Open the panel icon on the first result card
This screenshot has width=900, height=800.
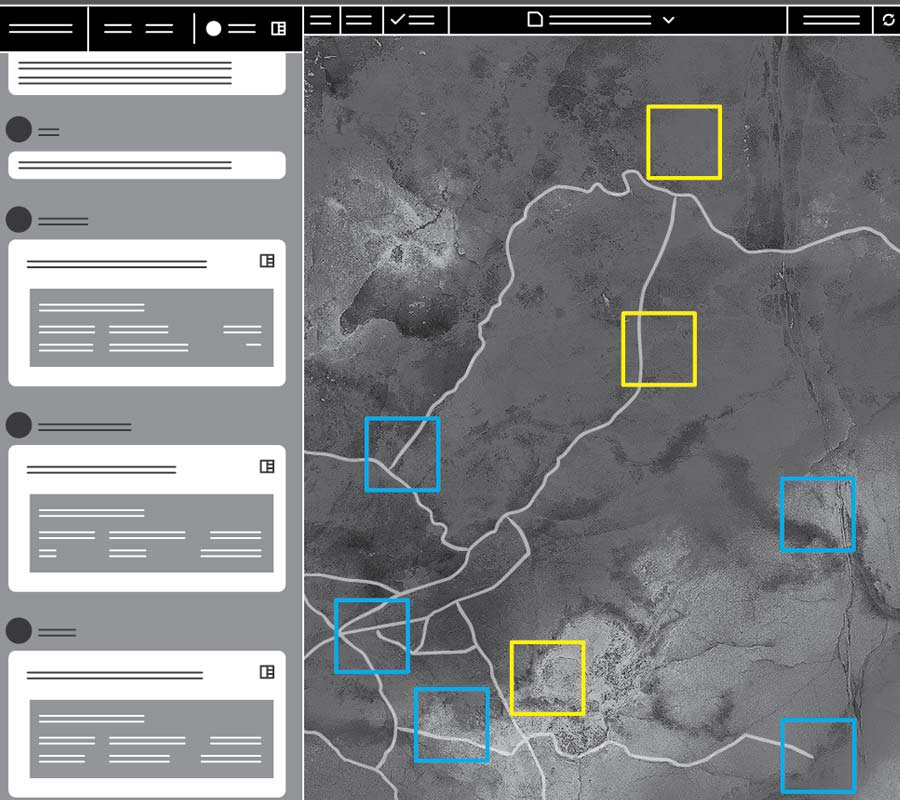coord(267,261)
